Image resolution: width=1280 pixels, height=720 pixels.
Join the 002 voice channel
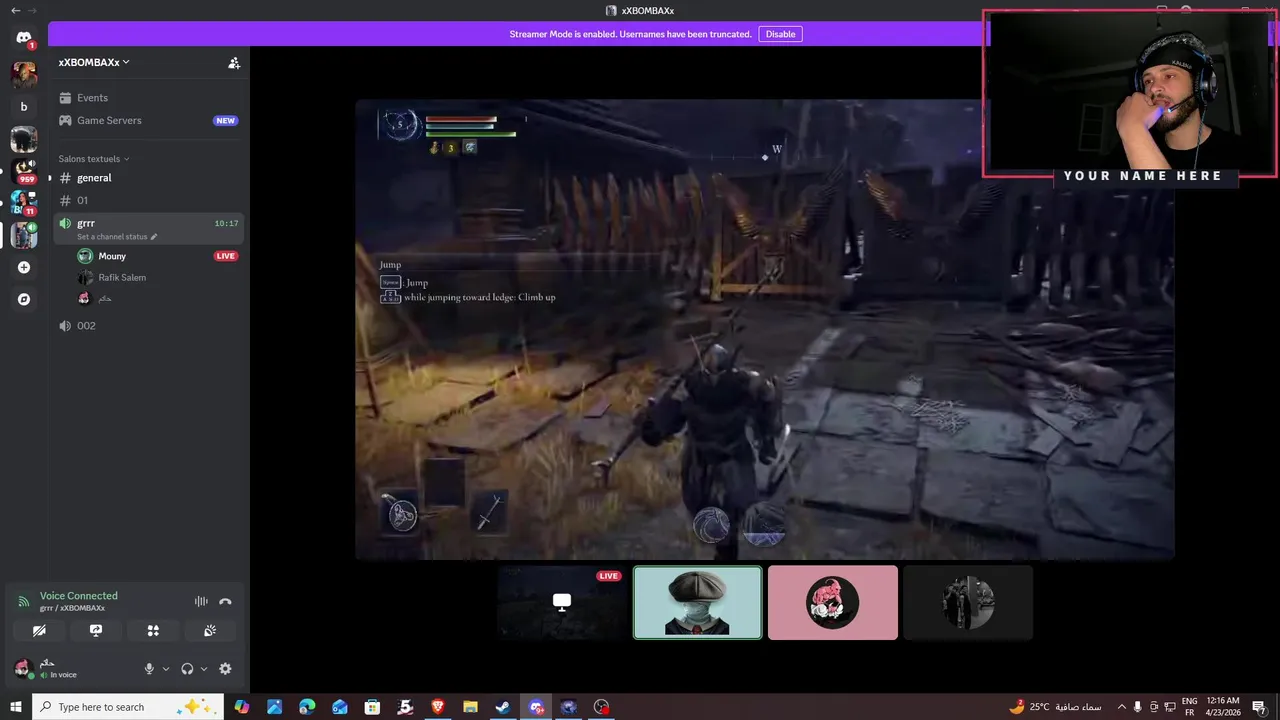[x=148, y=326]
